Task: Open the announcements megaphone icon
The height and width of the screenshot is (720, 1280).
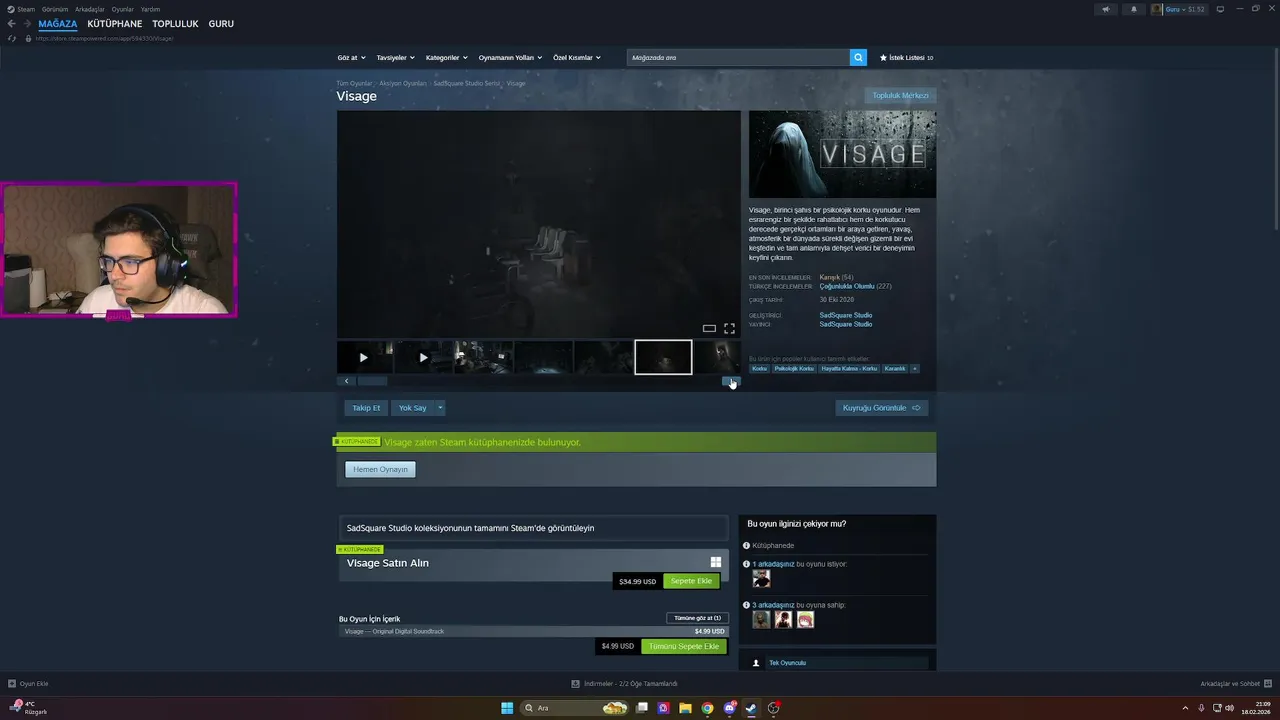Action: (x=1105, y=9)
